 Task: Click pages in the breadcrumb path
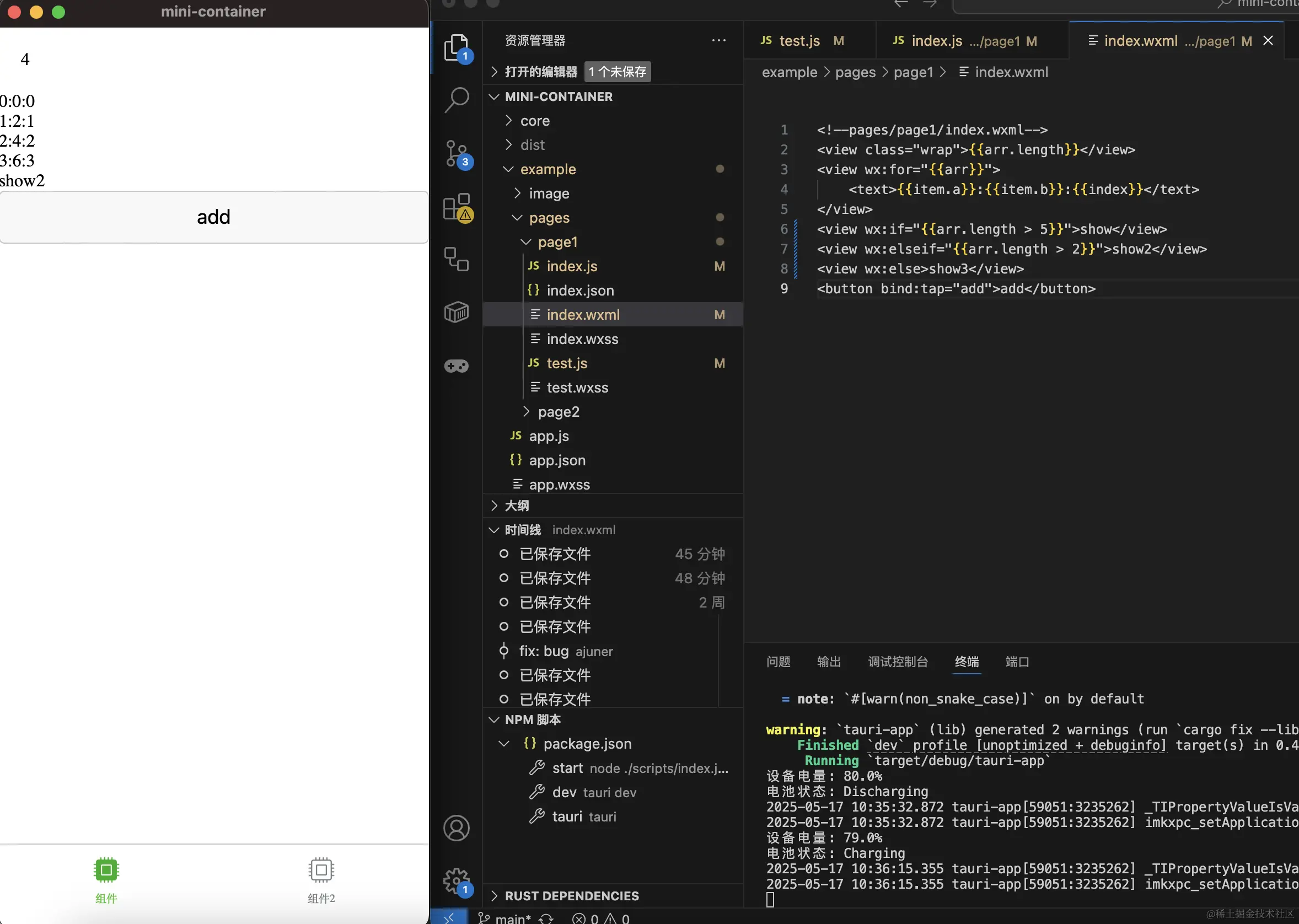click(x=855, y=72)
